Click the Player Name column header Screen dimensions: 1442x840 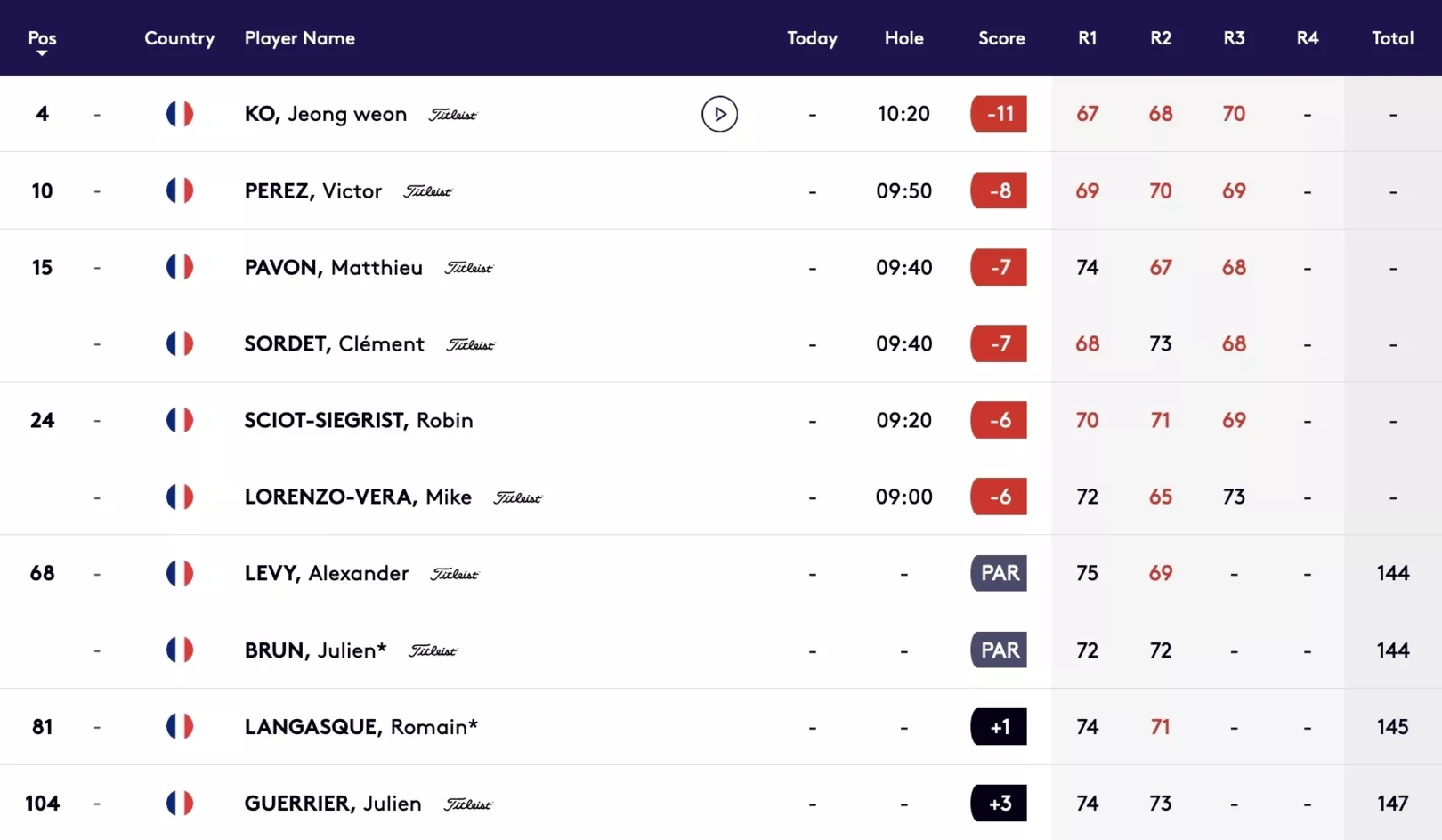point(300,38)
